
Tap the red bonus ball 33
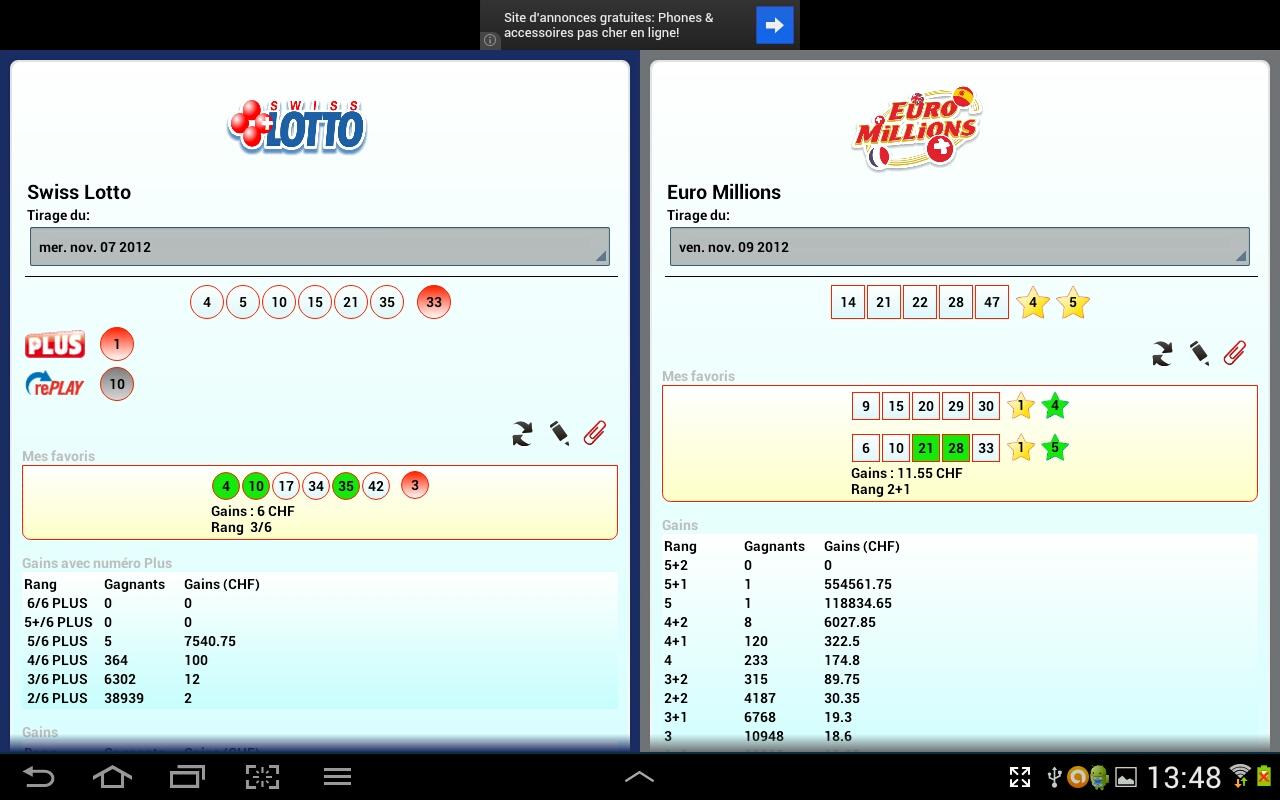[x=434, y=302]
